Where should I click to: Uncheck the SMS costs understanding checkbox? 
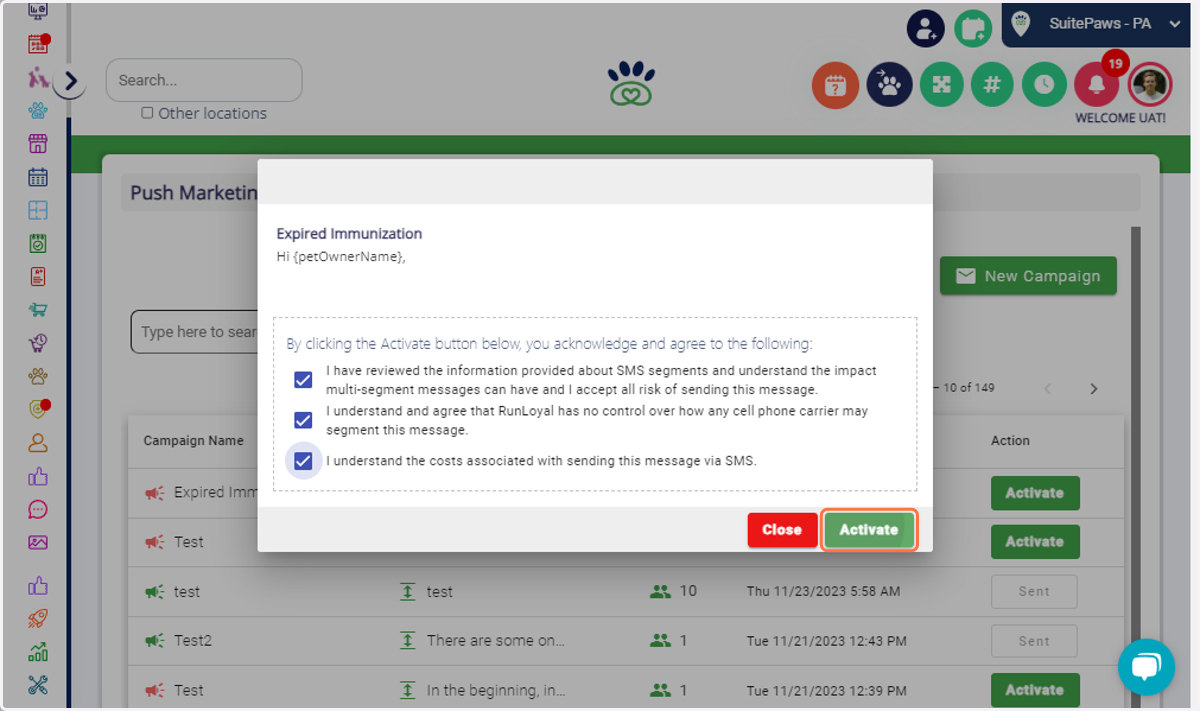(303, 461)
